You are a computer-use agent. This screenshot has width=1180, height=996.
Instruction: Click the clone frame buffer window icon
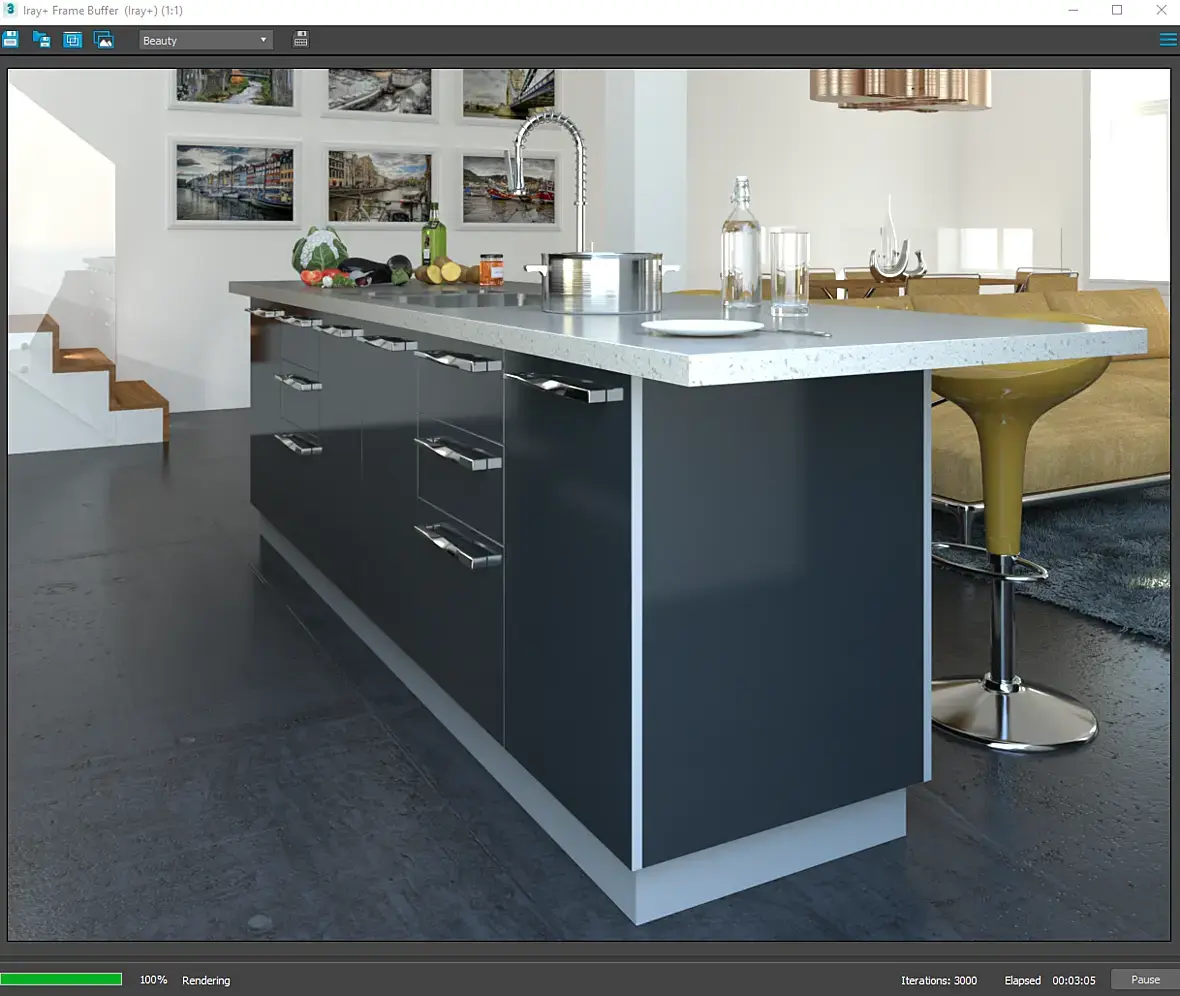72,40
